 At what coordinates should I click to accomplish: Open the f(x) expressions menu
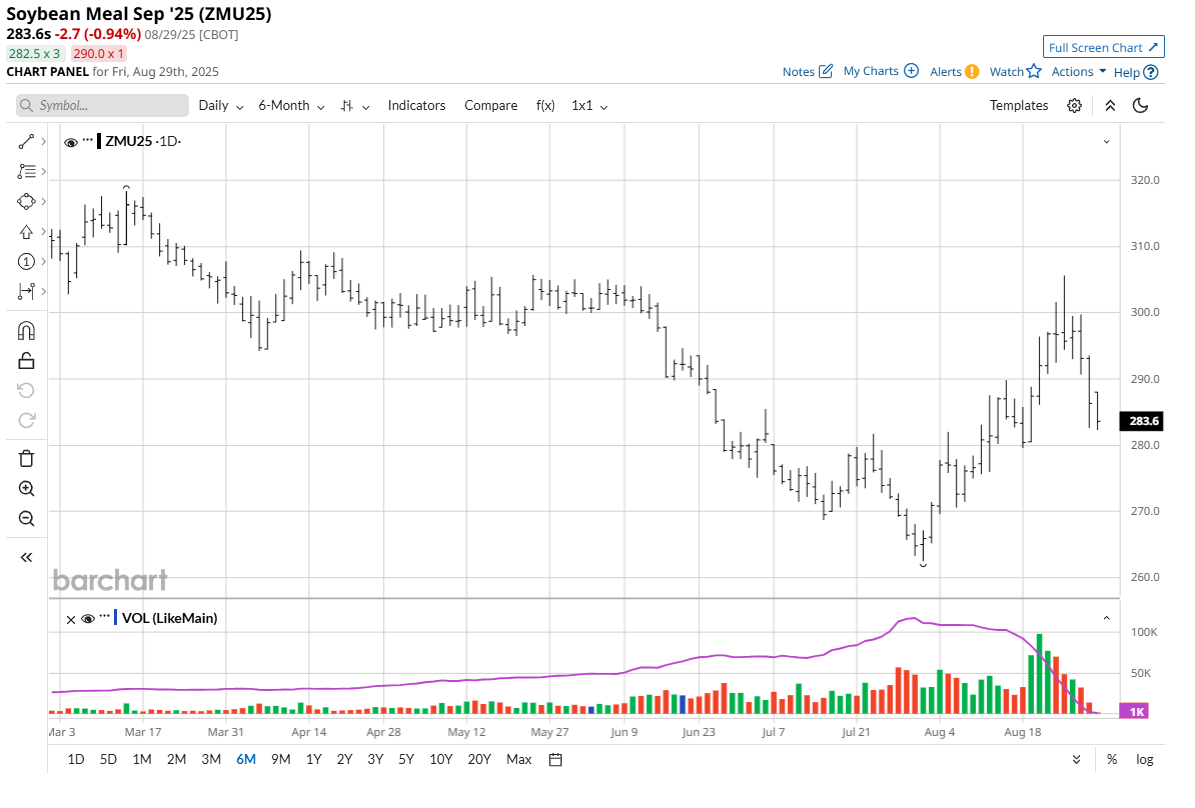[546, 106]
